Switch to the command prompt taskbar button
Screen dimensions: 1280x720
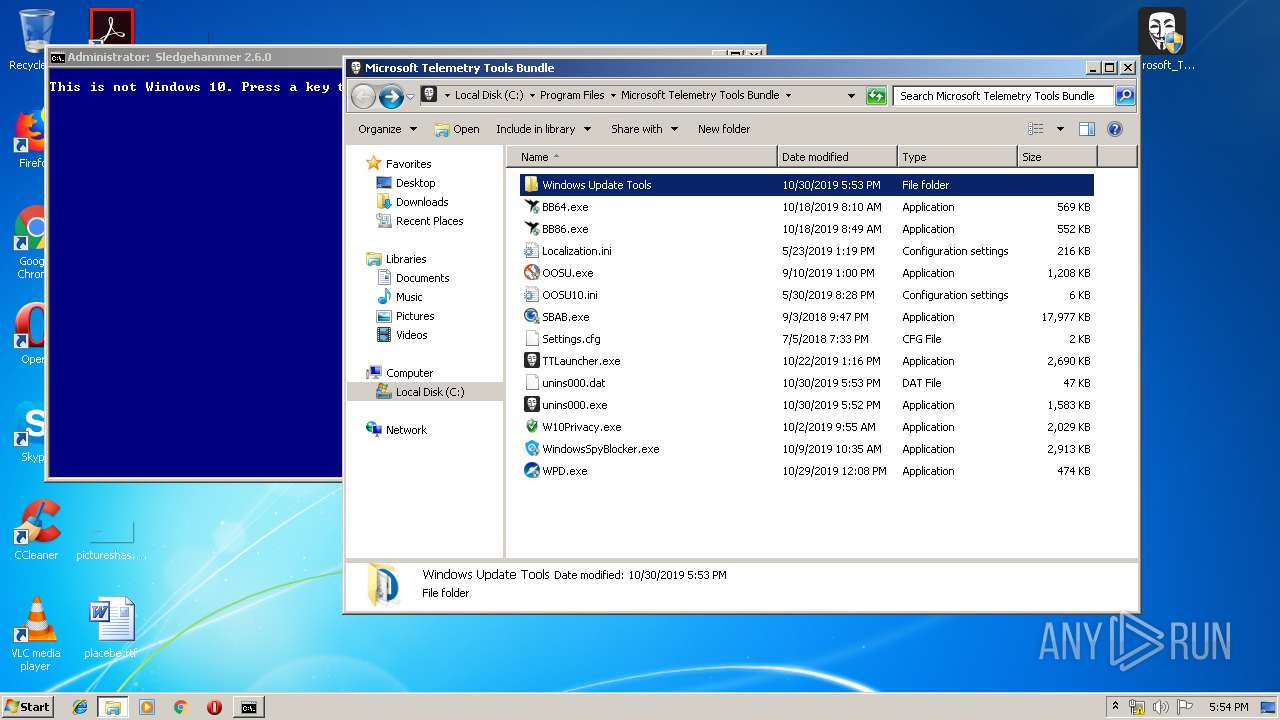(x=248, y=707)
